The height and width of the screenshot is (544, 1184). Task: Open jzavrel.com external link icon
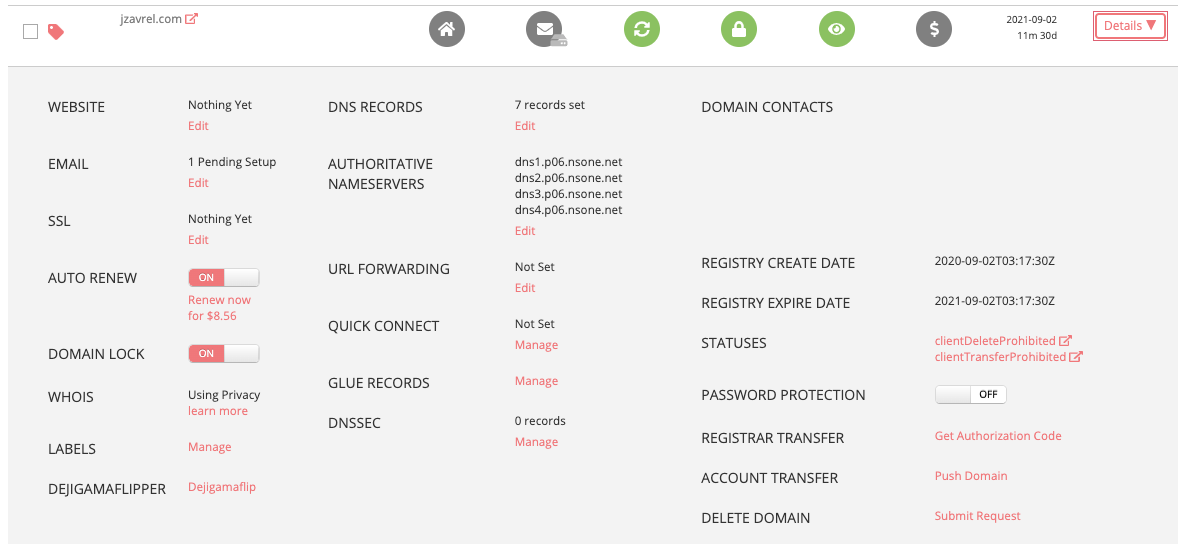(x=192, y=19)
